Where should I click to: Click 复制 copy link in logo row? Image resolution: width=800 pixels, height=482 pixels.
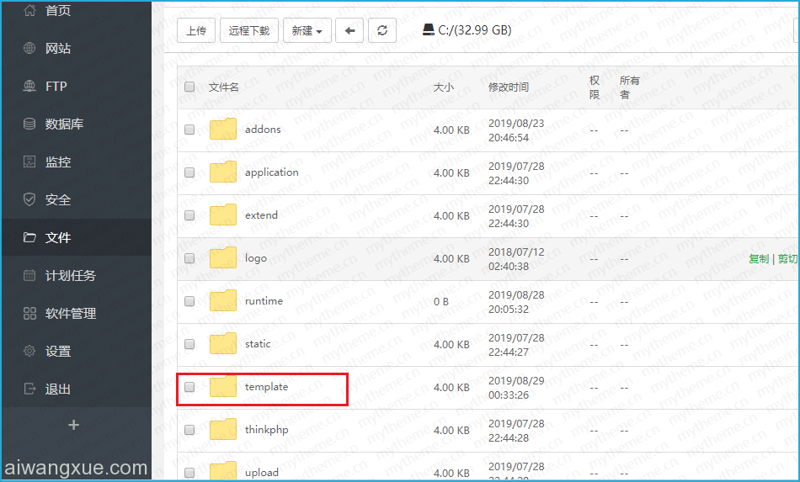coord(759,259)
